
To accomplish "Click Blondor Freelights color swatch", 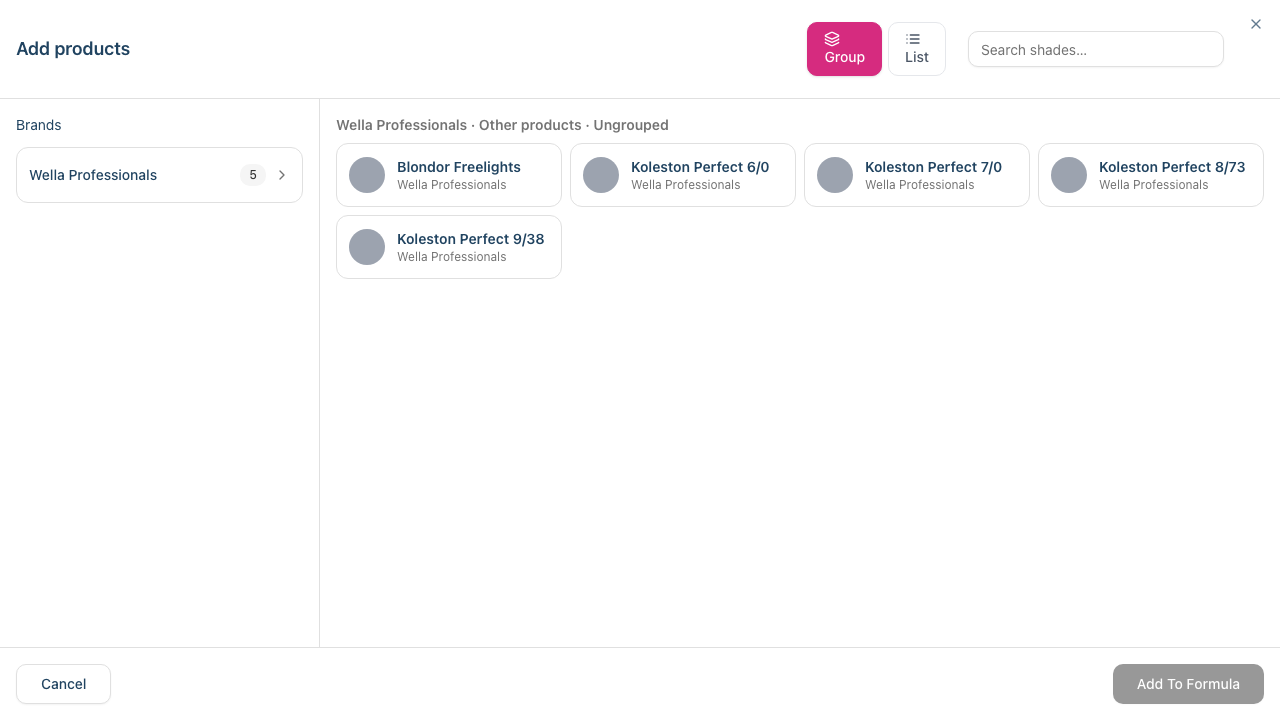I will tap(367, 175).
